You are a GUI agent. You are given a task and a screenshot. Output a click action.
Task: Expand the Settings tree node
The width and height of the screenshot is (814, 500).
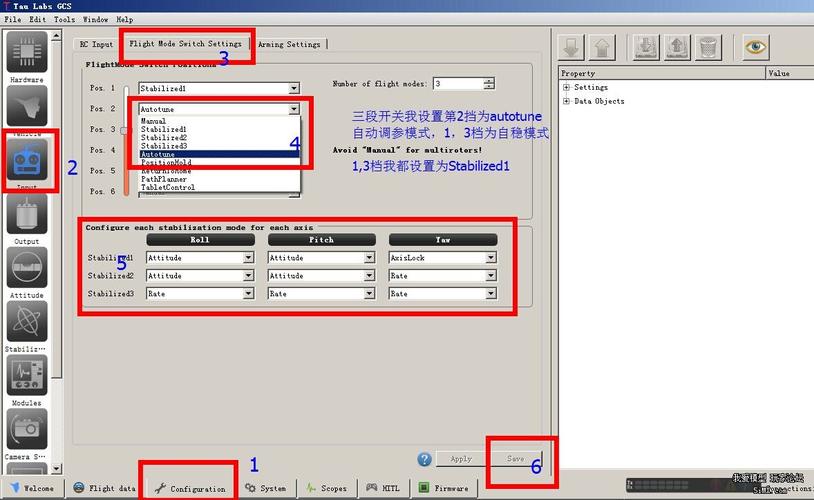tap(566, 87)
